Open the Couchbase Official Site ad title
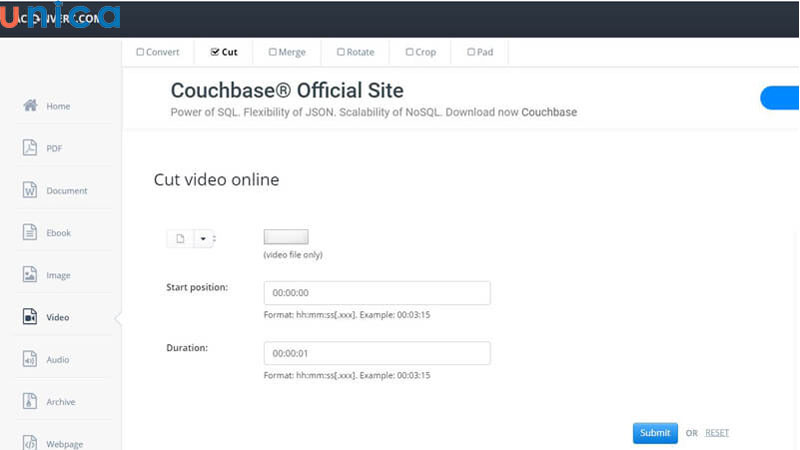The width and height of the screenshot is (800, 450). 287,90
